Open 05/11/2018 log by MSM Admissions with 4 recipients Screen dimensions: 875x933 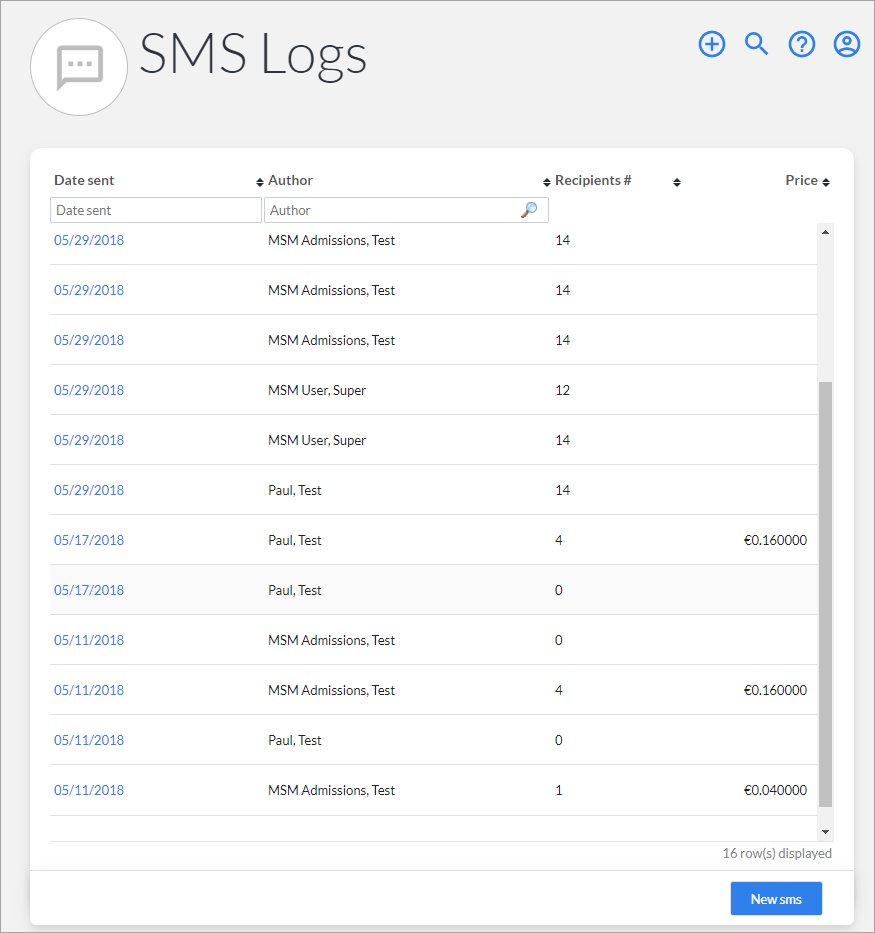tap(89, 690)
